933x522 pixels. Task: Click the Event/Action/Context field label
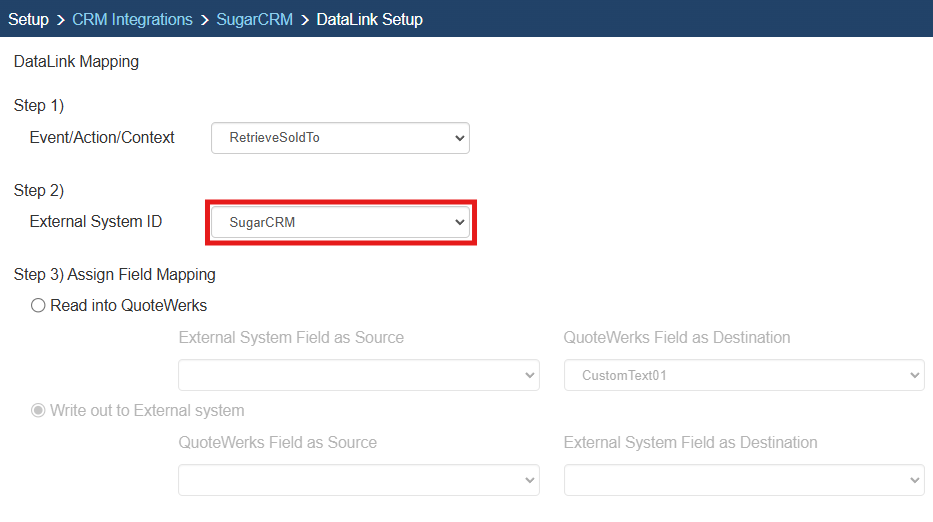102,138
